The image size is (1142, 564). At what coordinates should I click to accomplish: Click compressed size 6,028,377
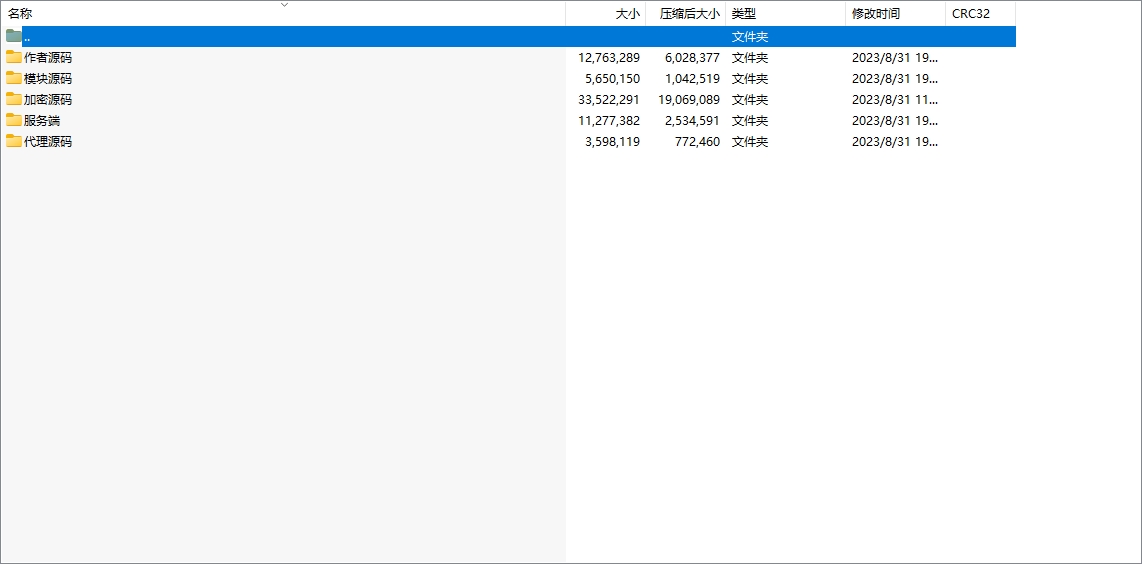point(693,58)
